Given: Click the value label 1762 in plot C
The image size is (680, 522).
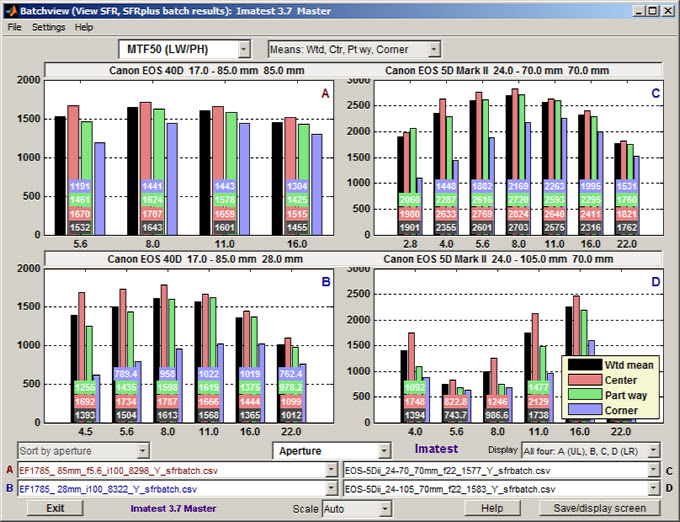Looking at the screenshot, I should (627, 228).
